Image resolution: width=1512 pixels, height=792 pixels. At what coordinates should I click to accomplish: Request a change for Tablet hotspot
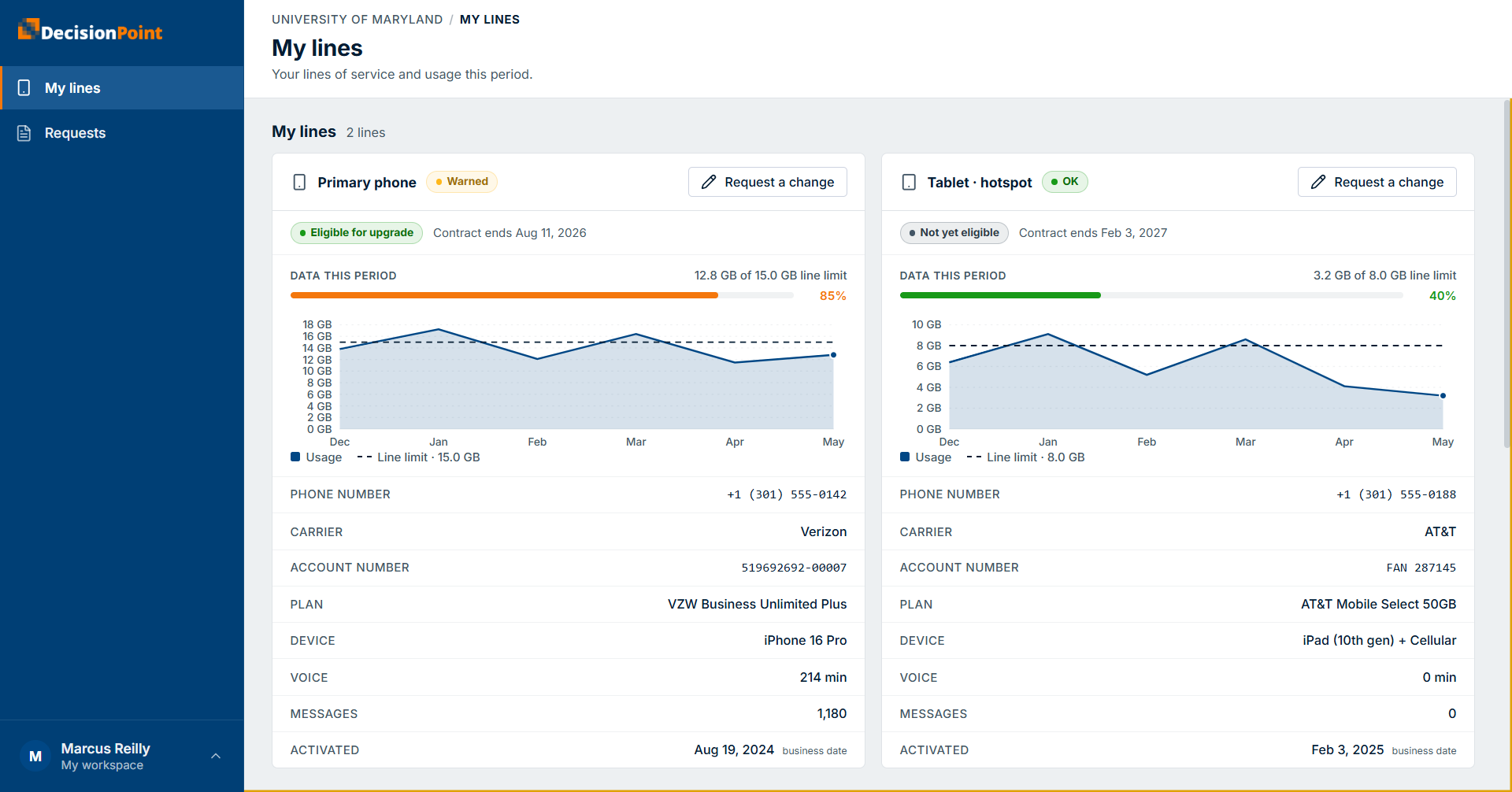[x=1377, y=182]
